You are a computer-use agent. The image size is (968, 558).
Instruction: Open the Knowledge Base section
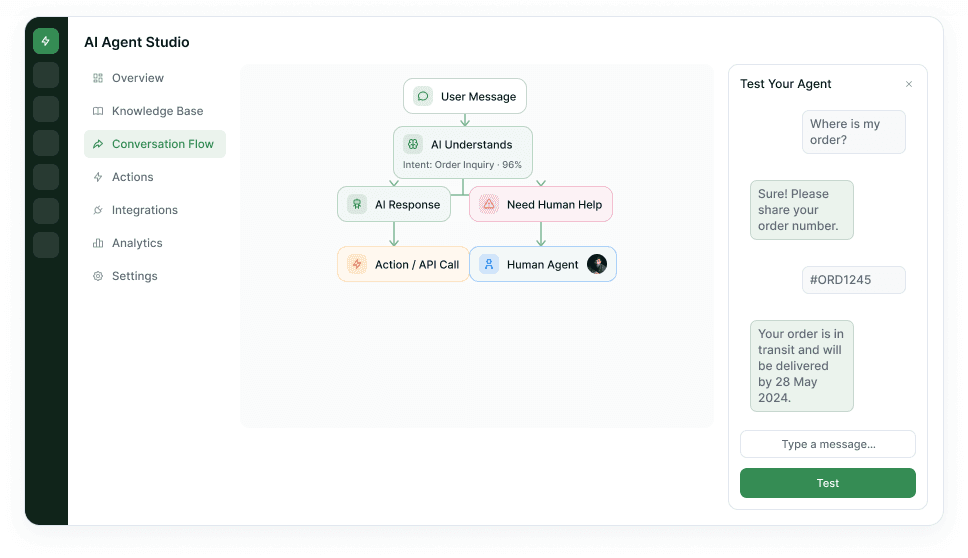click(x=155, y=111)
